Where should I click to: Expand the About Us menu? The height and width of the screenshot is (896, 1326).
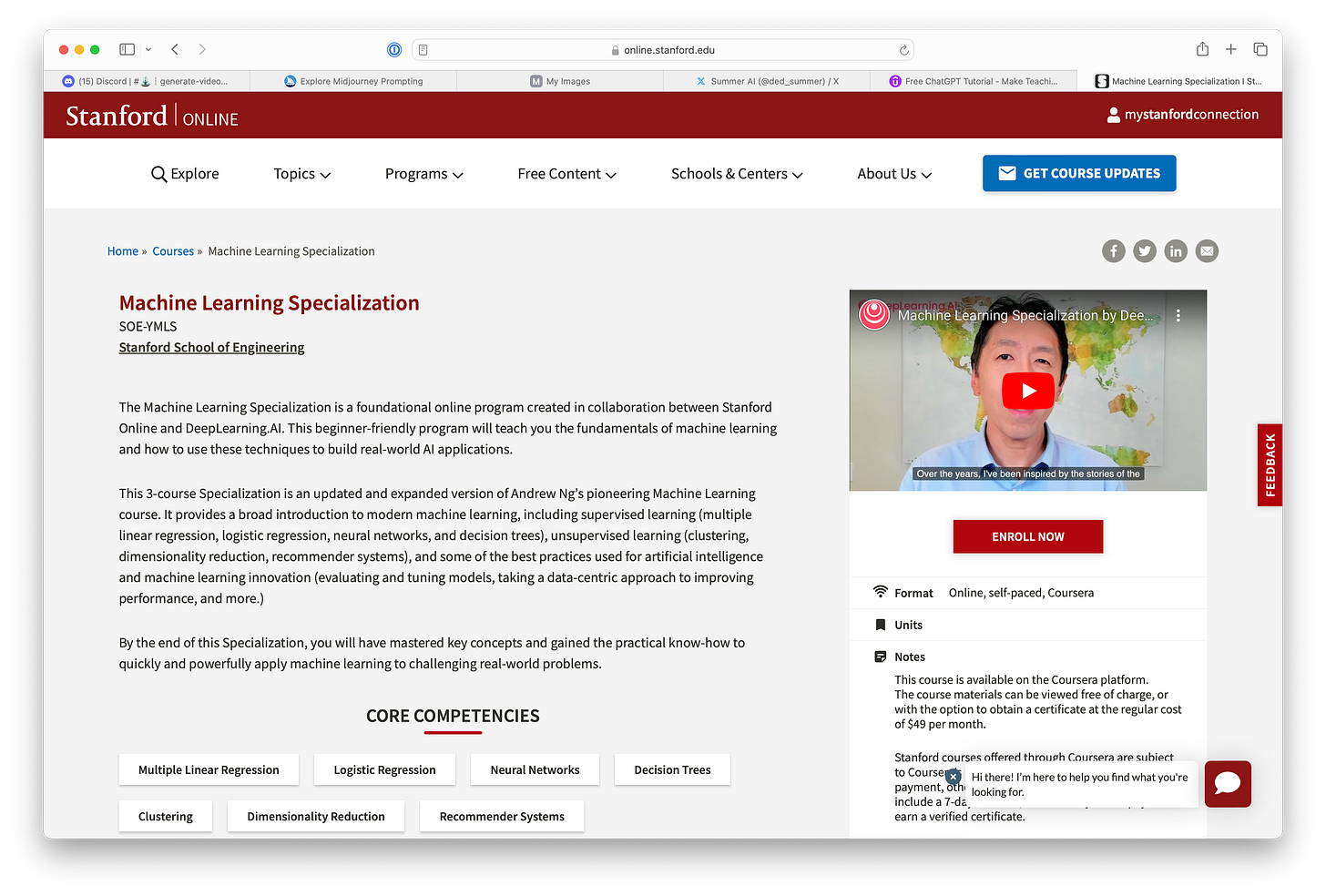pos(894,174)
